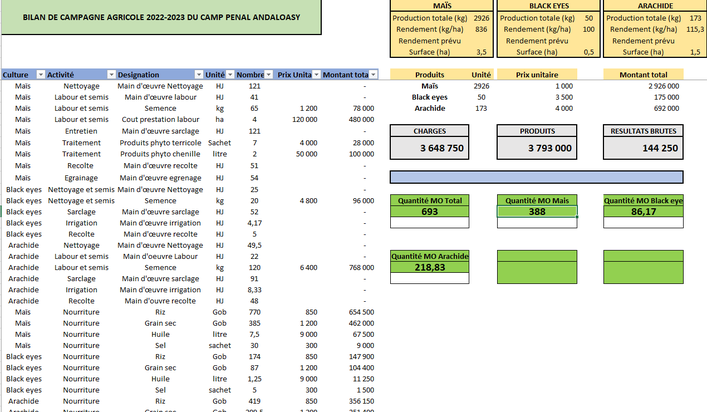
Task: Click the empty blue bar cell
Action: pos(547,177)
